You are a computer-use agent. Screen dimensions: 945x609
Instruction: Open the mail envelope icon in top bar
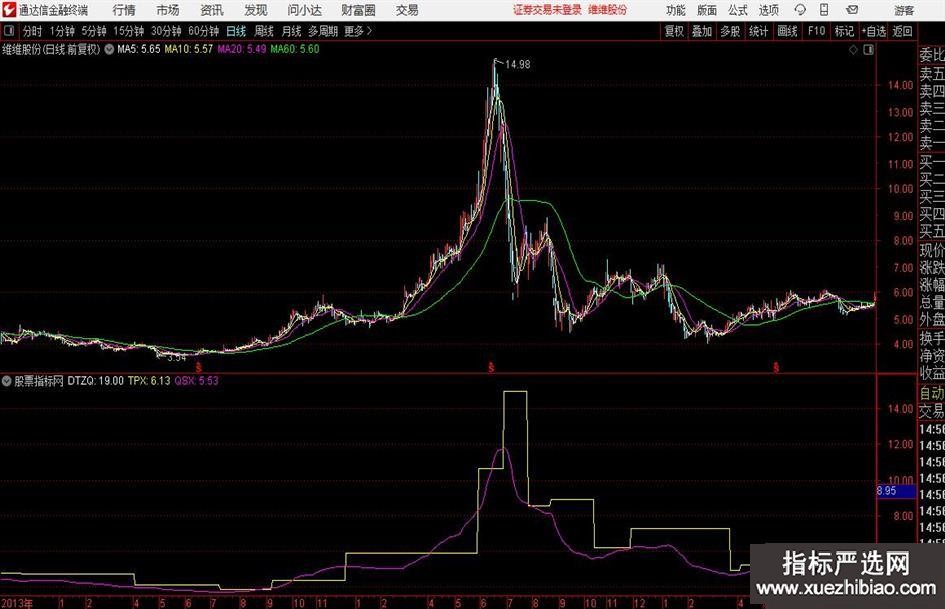click(852, 10)
